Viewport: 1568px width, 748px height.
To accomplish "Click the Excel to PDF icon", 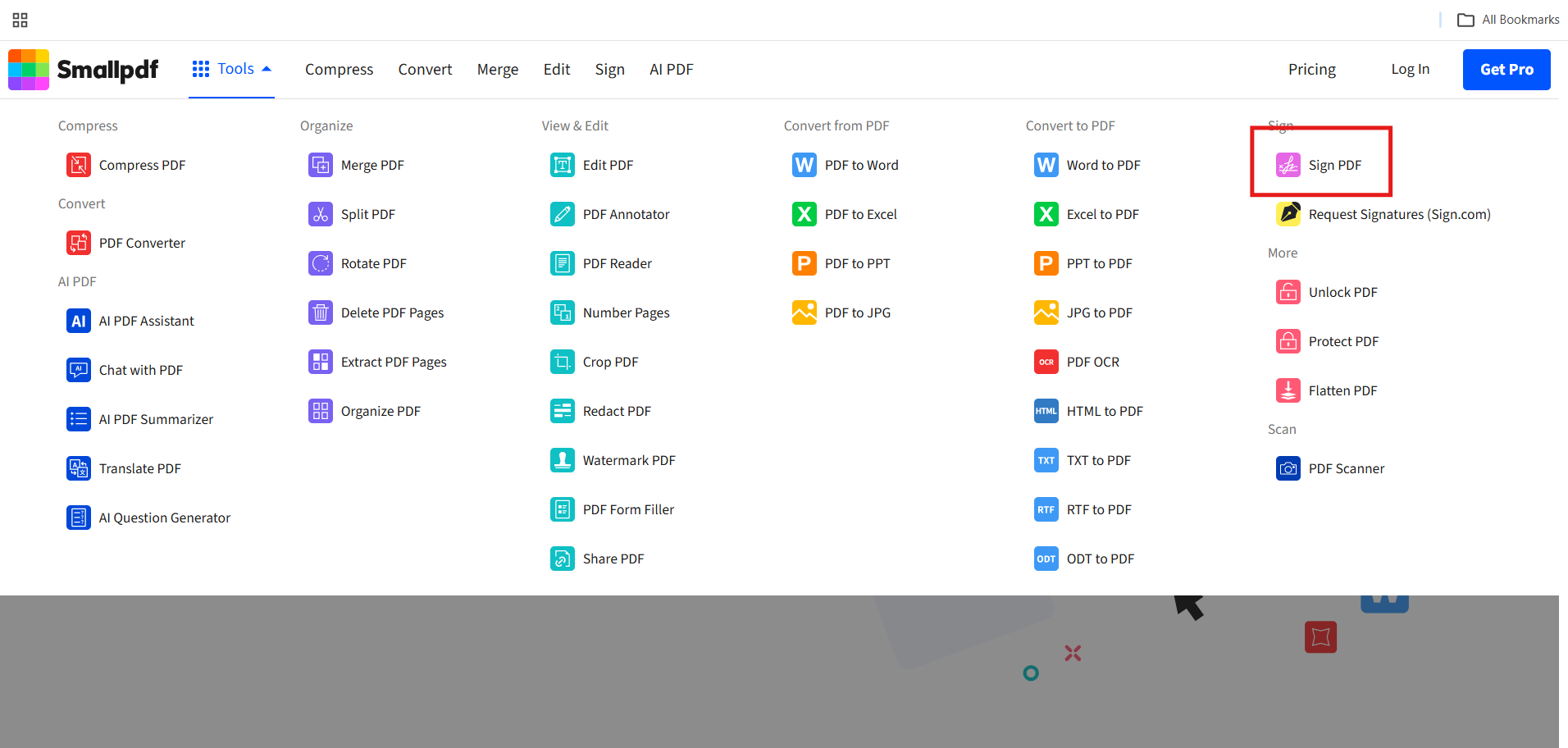I will pos(1046,214).
